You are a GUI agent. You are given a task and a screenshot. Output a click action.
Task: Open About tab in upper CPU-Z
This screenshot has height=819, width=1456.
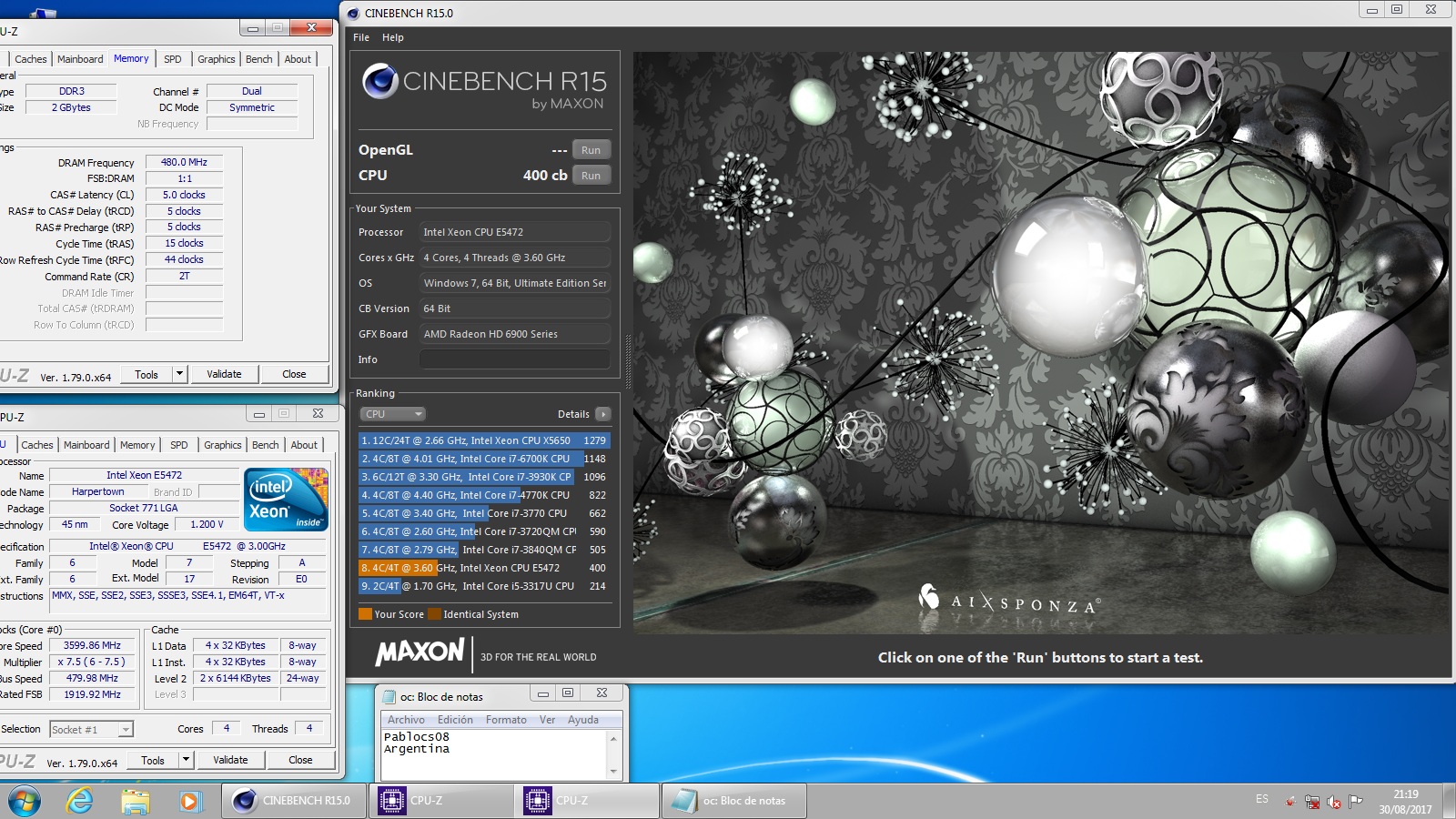[298, 59]
